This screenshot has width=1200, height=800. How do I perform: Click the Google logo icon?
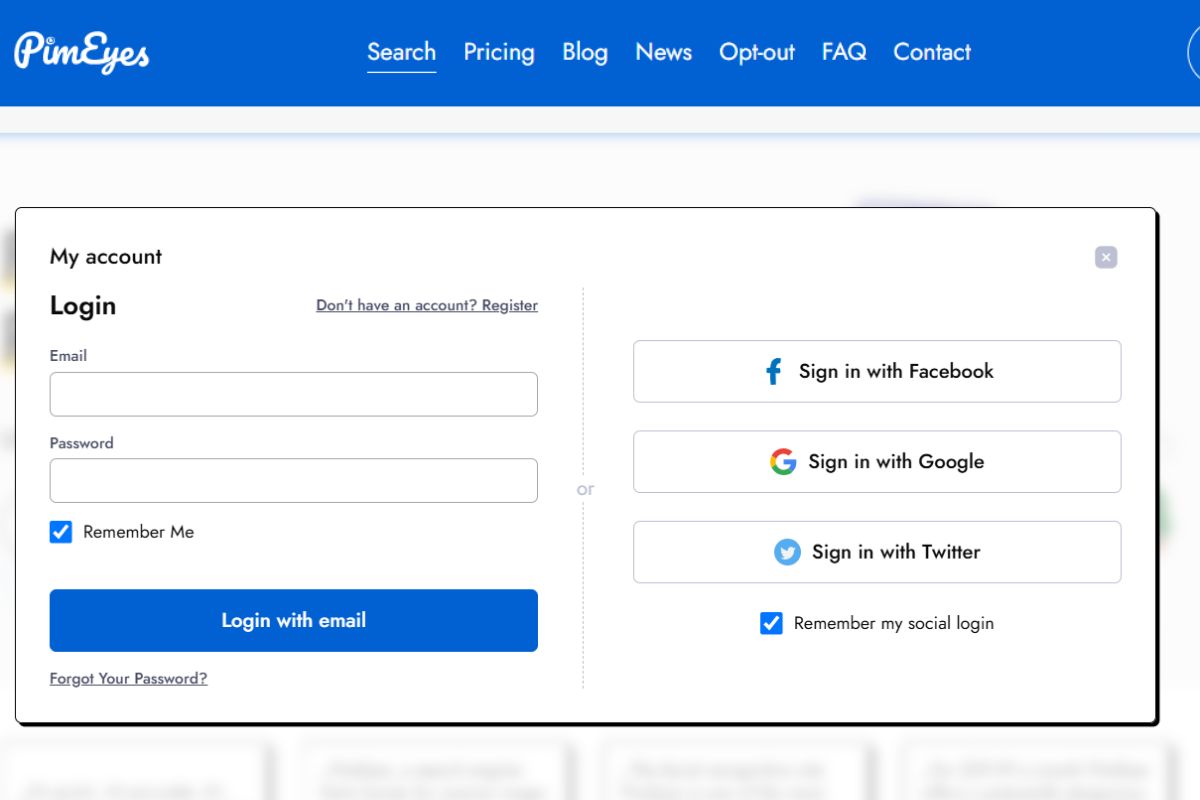[x=783, y=462]
